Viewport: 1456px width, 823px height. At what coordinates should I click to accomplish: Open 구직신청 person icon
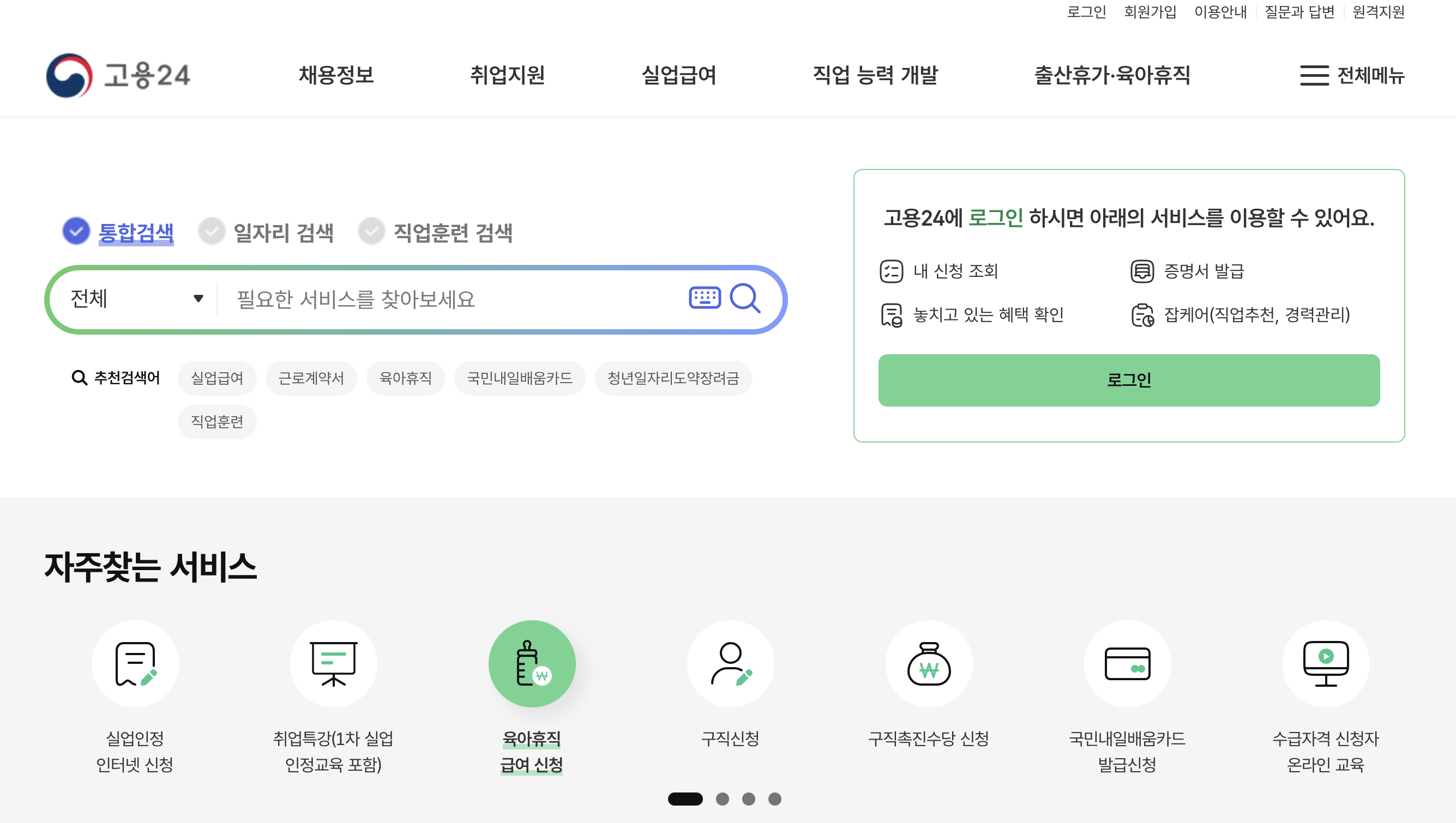tap(731, 664)
